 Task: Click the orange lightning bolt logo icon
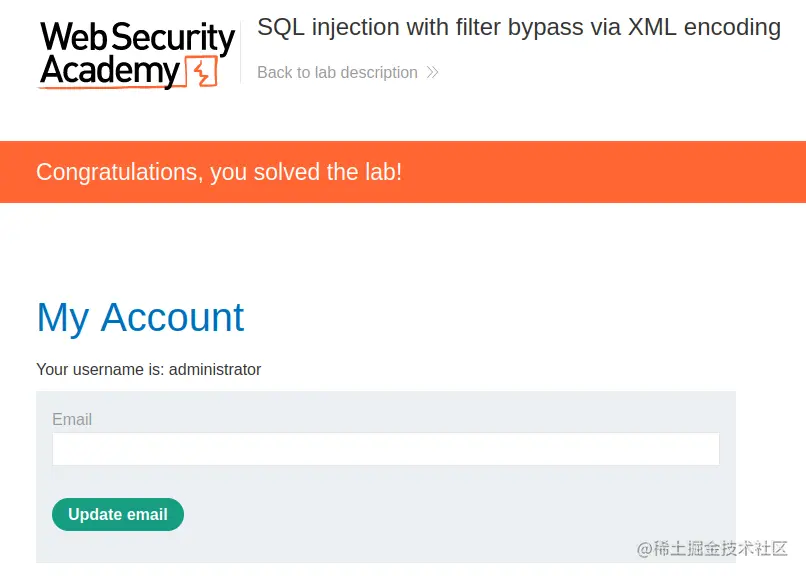pyautogui.click(x=202, y=71)
